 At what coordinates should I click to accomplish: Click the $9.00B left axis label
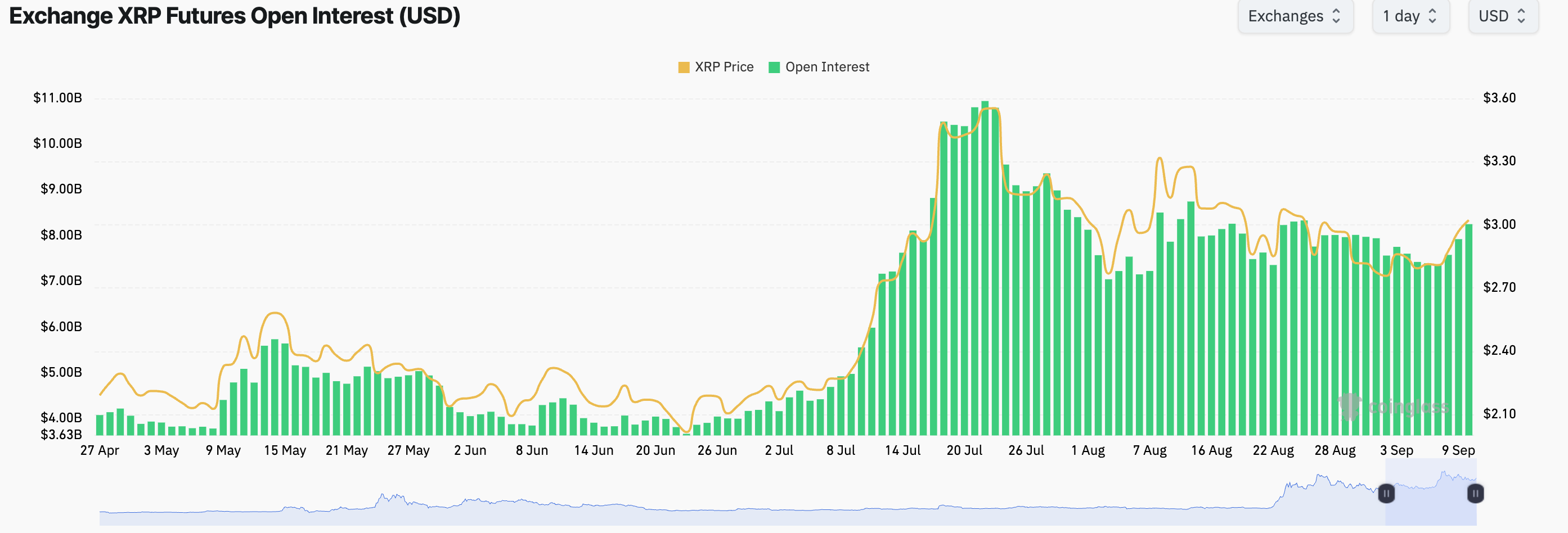[61, 189]
